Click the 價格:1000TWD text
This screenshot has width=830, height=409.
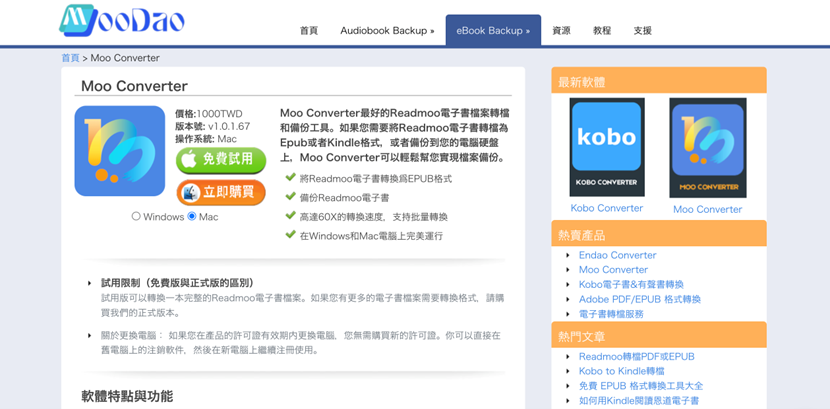tap(209, 114)
